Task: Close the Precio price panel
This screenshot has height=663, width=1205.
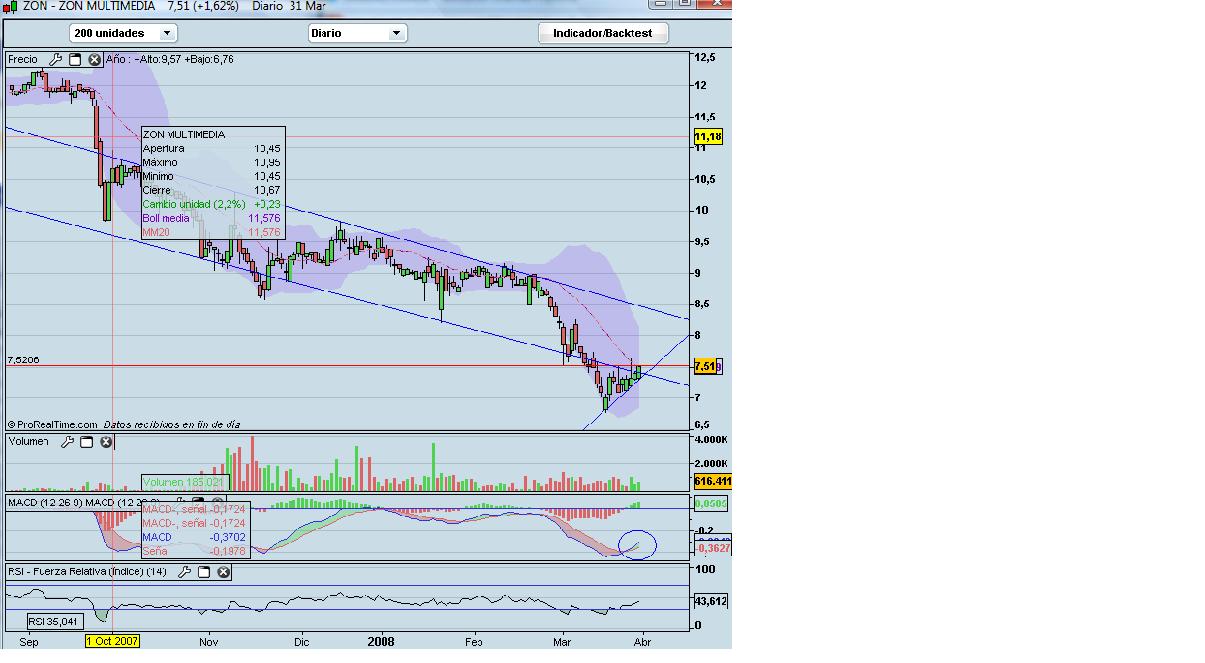Action: pyautogui.click(x=94, y=60)
